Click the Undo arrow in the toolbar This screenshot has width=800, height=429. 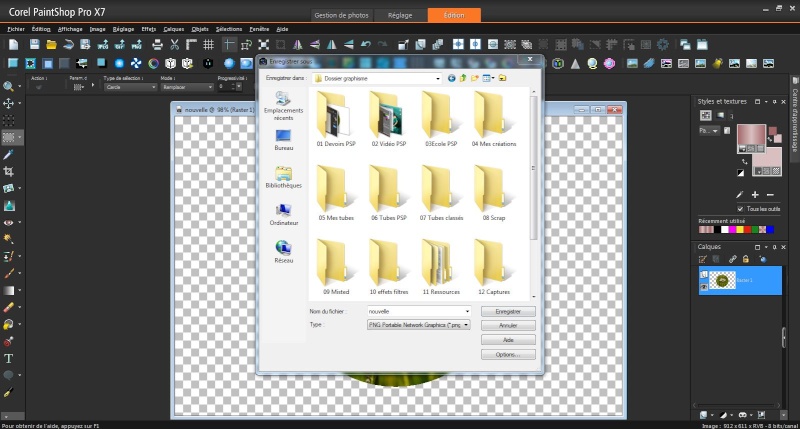[x=365, y=45]
